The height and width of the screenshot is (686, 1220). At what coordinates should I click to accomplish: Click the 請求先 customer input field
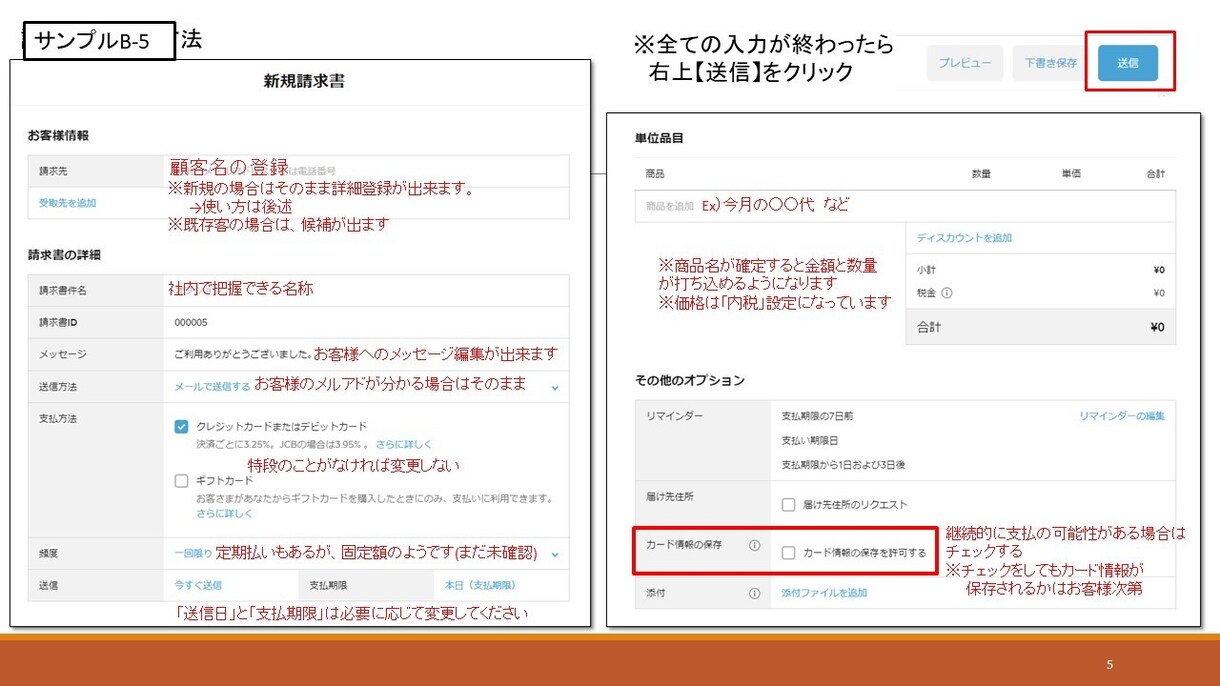click(x=366, y=171)
